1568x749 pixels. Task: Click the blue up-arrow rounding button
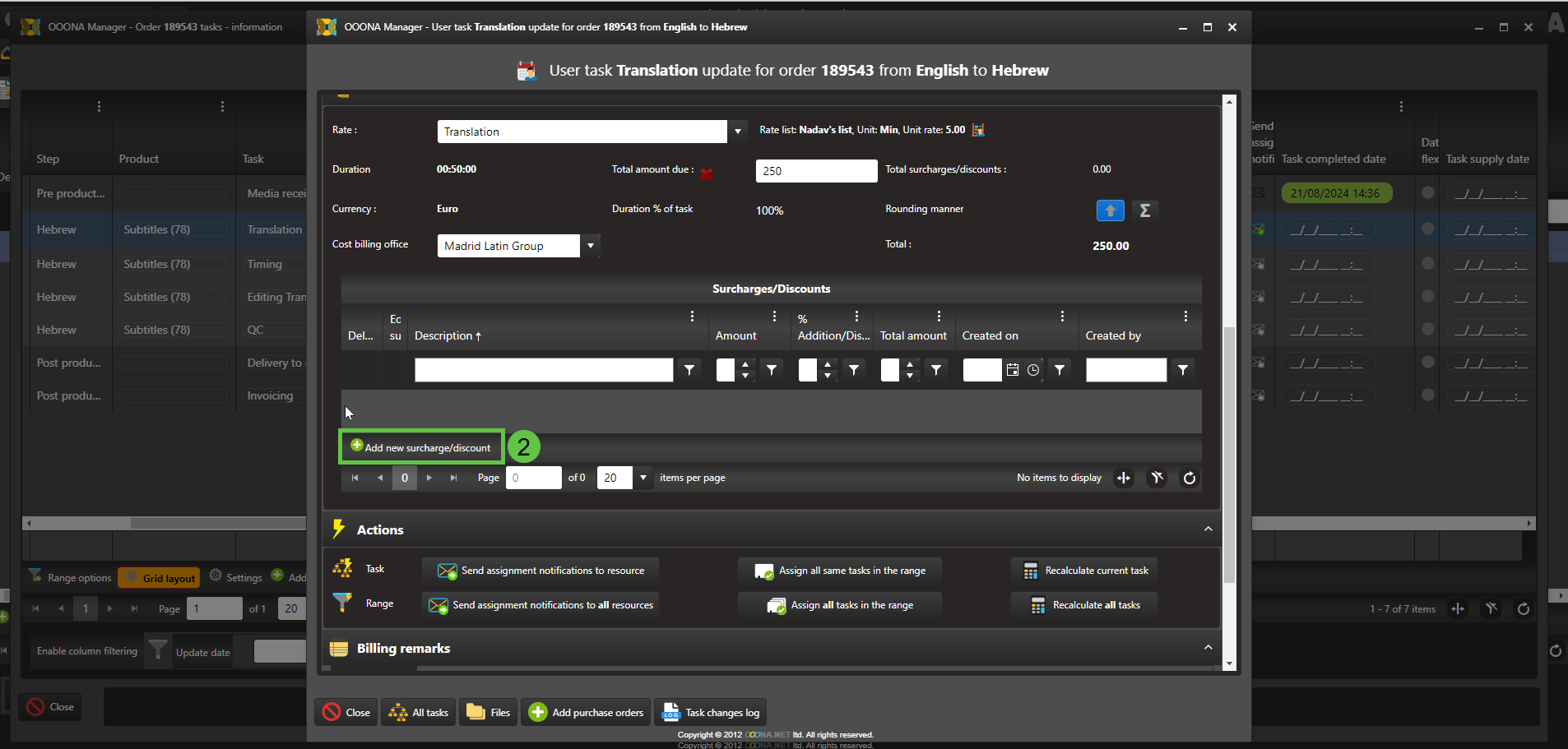(1110, 210)
